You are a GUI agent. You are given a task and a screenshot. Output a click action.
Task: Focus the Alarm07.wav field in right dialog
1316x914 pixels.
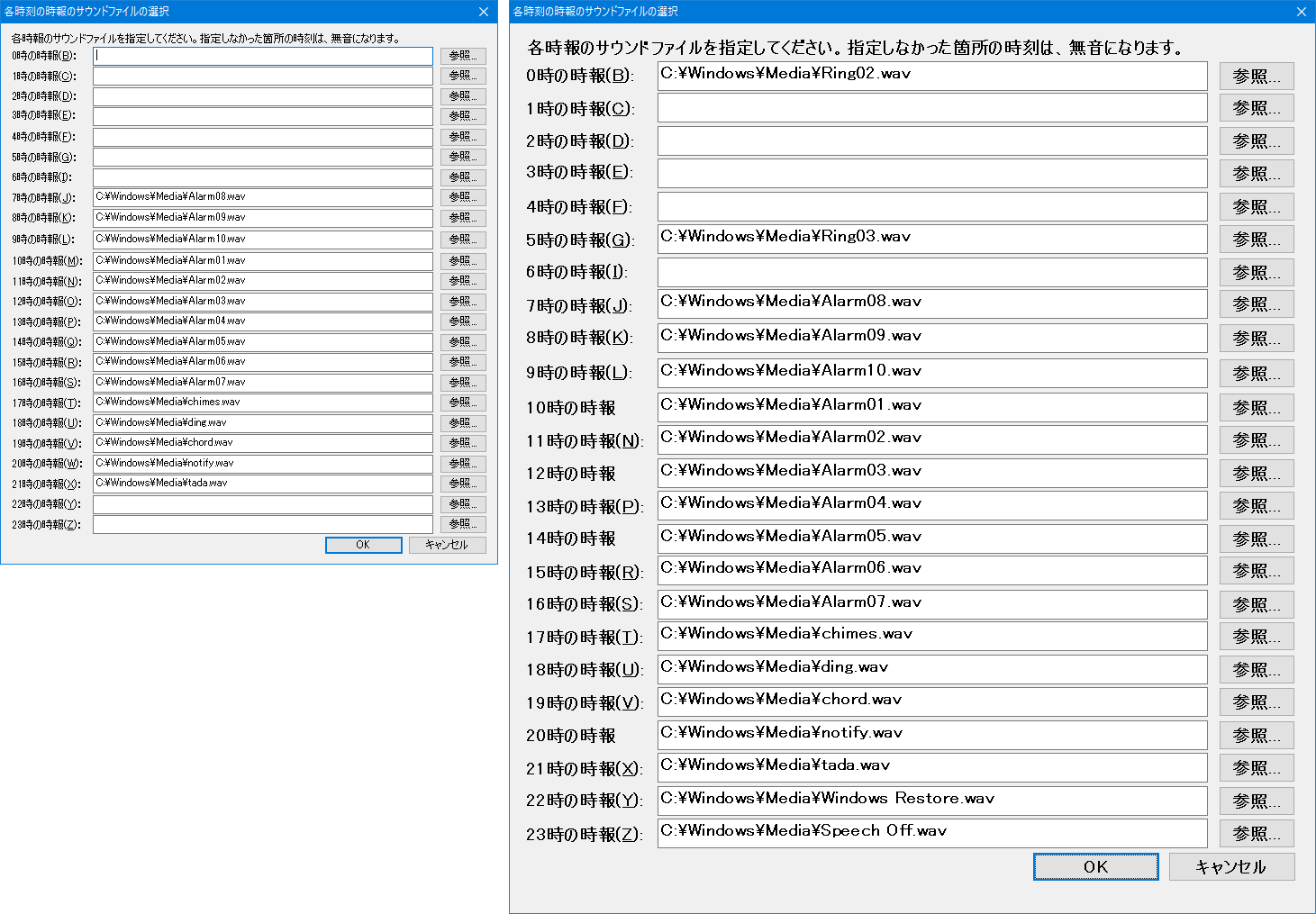932,604
